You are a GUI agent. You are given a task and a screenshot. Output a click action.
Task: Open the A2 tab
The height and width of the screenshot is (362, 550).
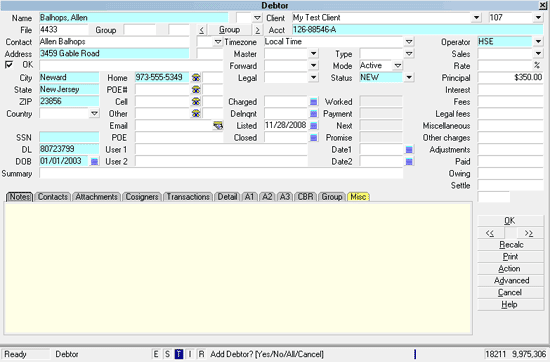pyautogui.click(x=267, y=197)
